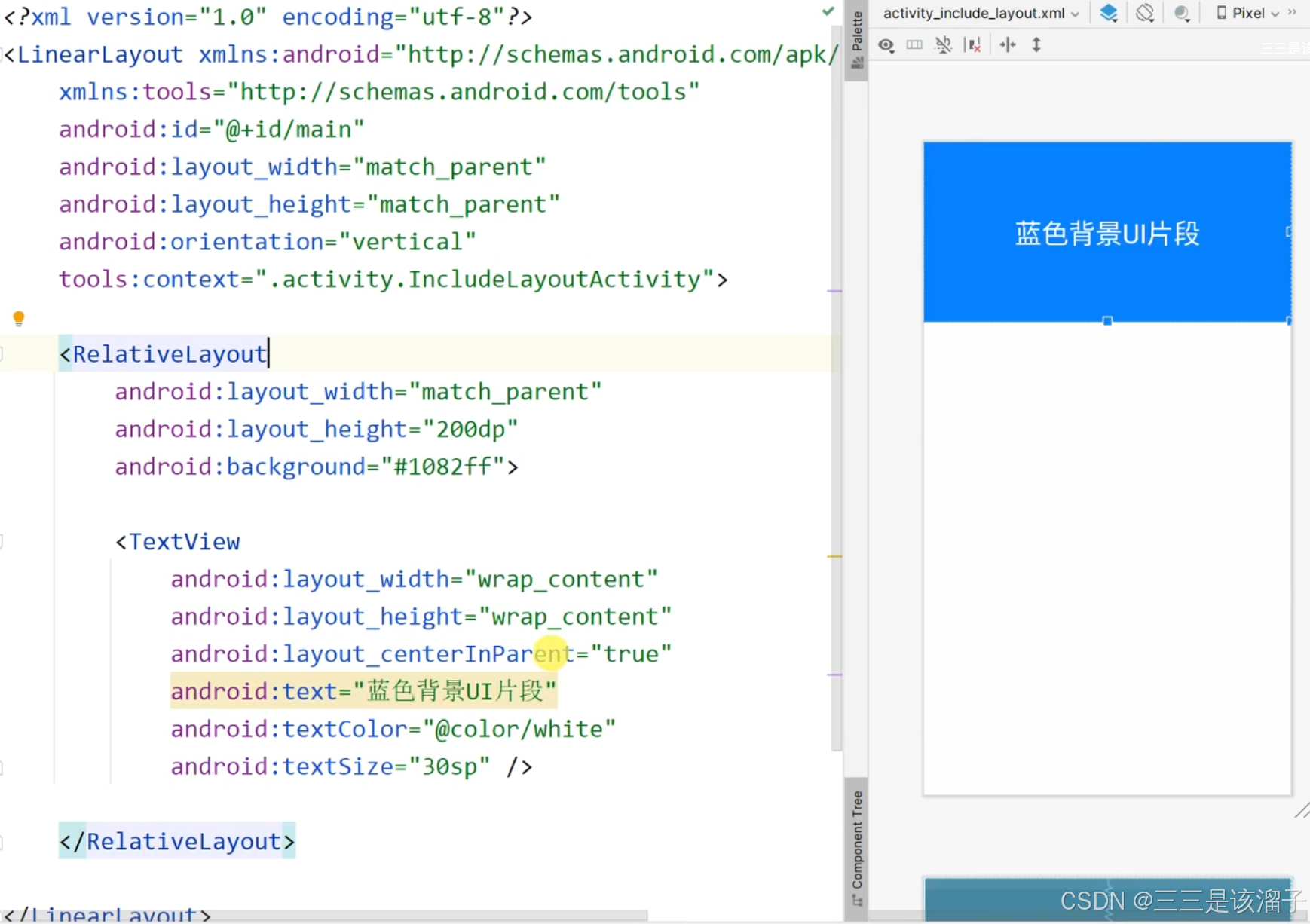
Task: Click the 蓝色背景UI片段 text in preview
Action: point(1107,234)
